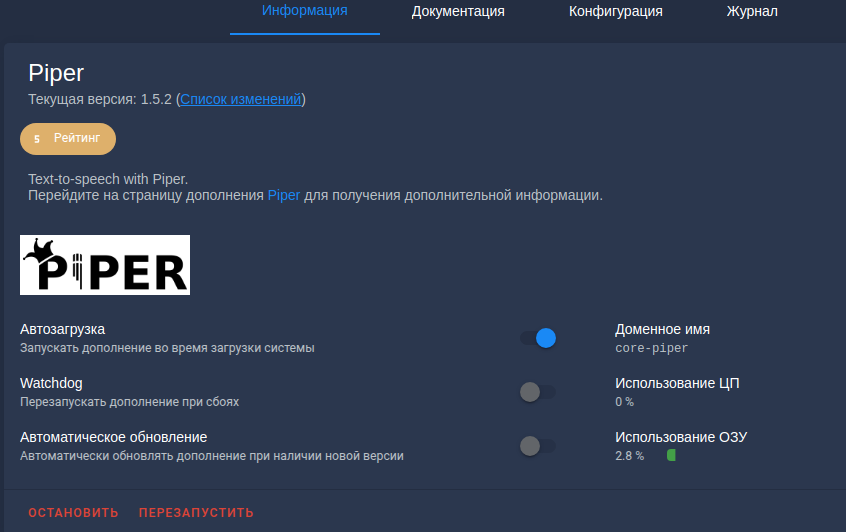Click the core-piper hostname text
Image resolution: width=846 pixels, height=532 pixels.
tap(652, 348)
